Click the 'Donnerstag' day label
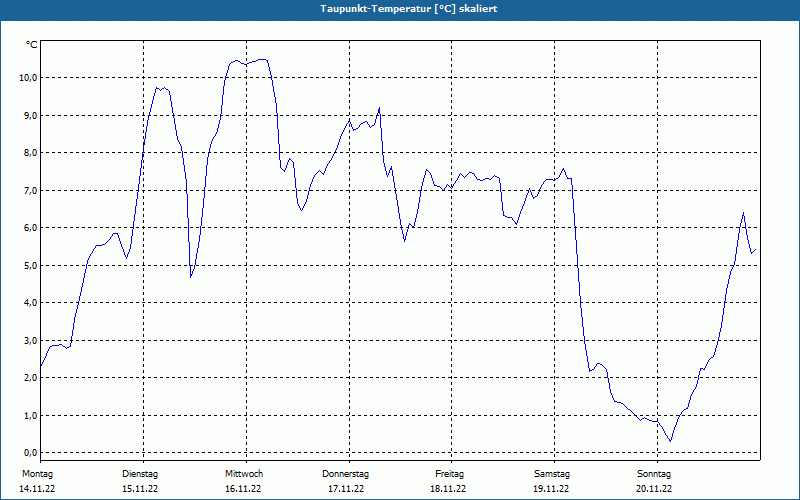This screenshot has height=500, width=800. (x=345, y=474)
